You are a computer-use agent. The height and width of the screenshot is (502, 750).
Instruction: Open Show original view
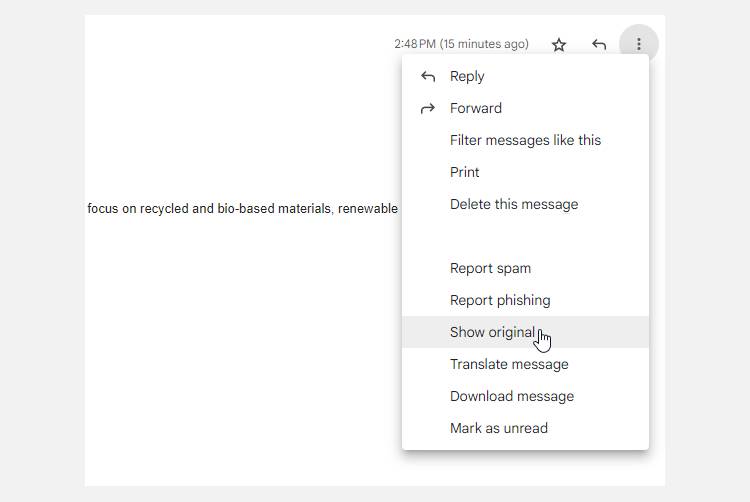[492, 332]
